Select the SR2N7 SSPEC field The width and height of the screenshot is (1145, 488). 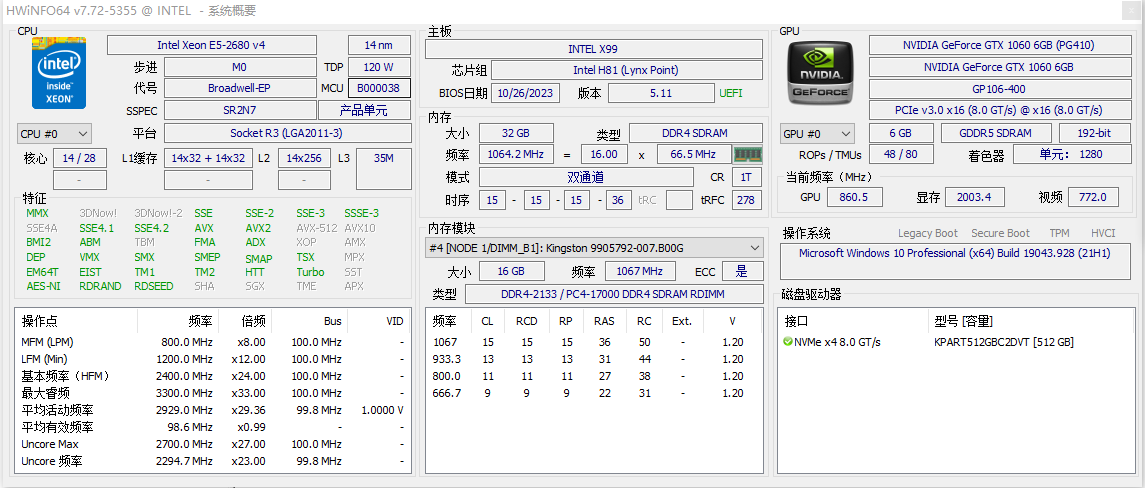pyautogui.click(x=239, y=110)
